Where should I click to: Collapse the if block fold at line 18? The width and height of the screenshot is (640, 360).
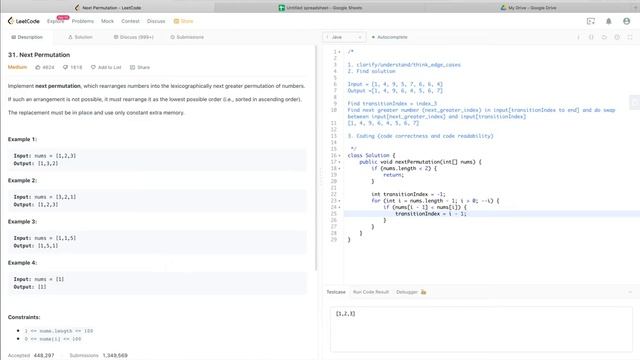click(339, 169)
